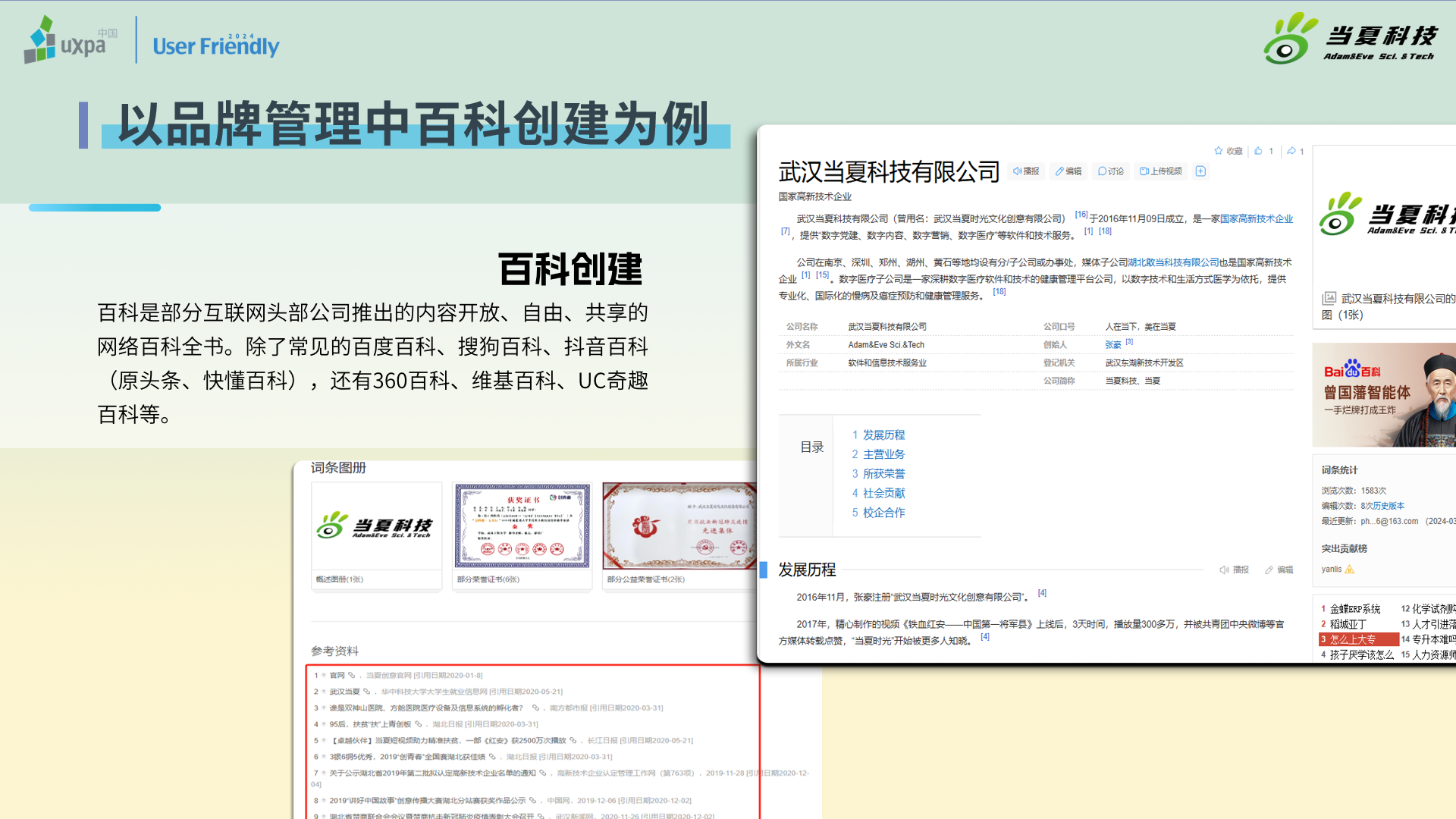Viewport: 1456px width, 819px height.
Task: Click the 曾国藩智能体 banner ad
Action: pos(1384,394)
